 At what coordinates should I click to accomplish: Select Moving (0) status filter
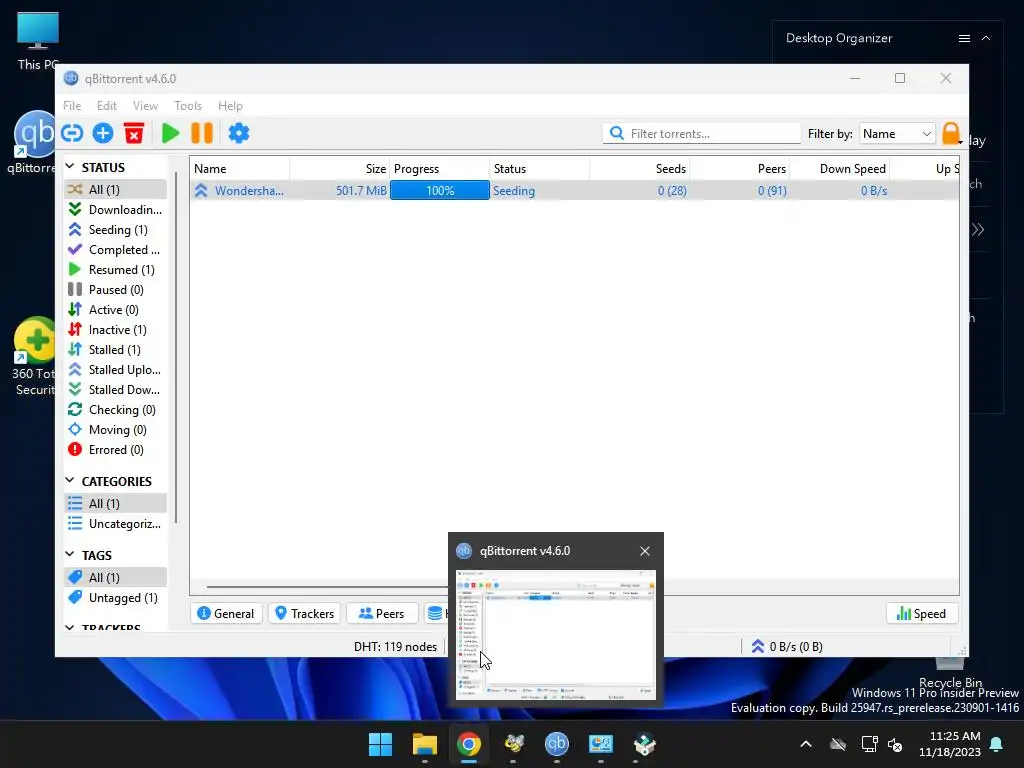click(x=116, y=430)
